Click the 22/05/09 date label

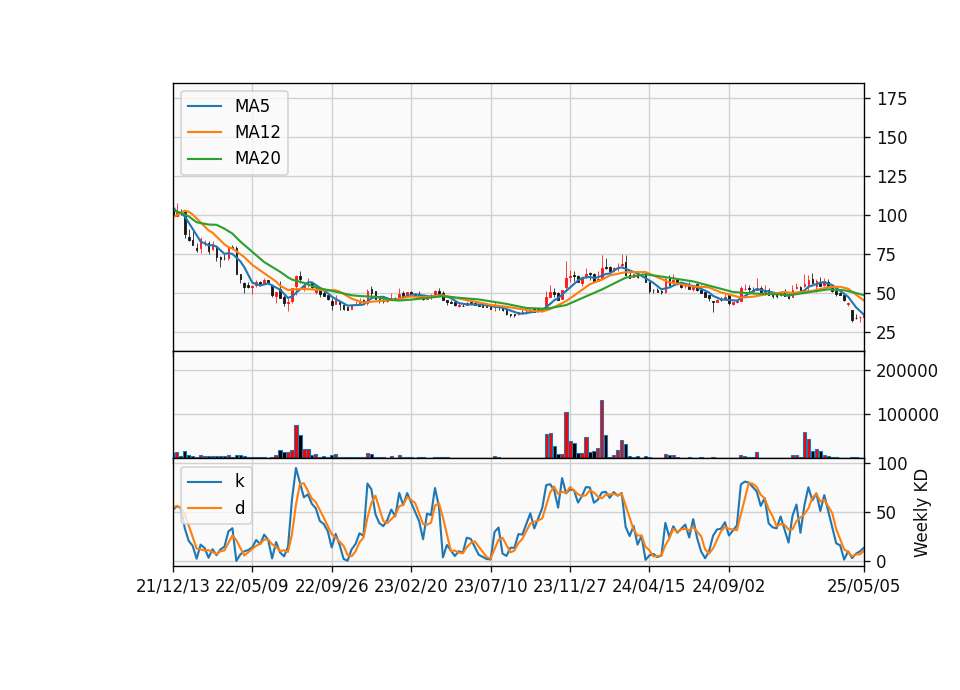(x=252, y=587)
